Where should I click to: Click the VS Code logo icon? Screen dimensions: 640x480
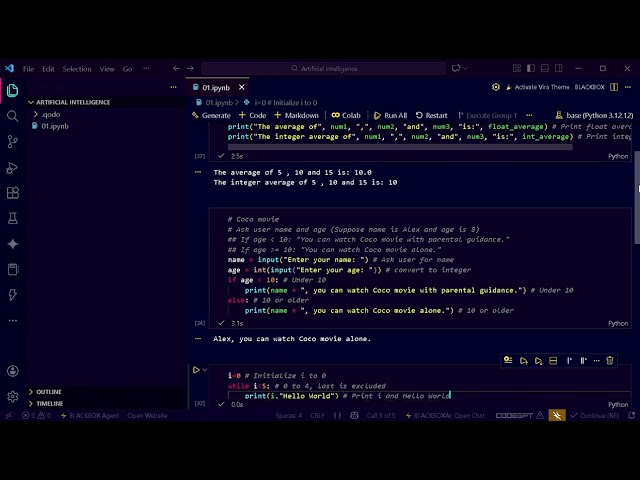pyautogui.click(x=9, y=68)
